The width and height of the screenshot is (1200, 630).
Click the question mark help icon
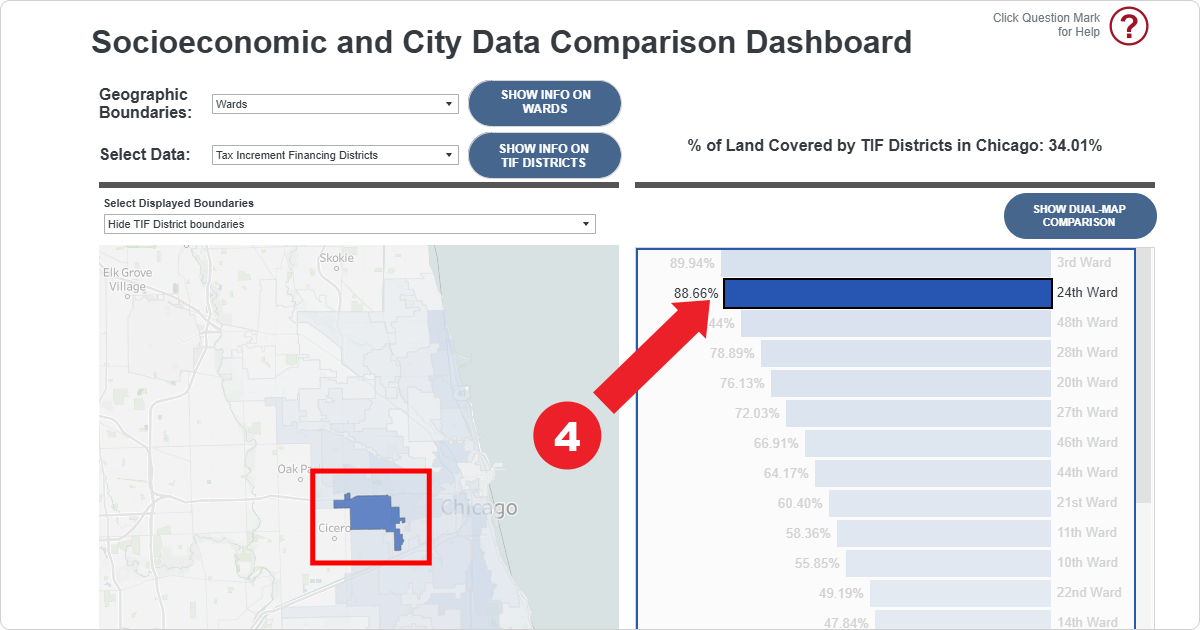click(1129, 26)
